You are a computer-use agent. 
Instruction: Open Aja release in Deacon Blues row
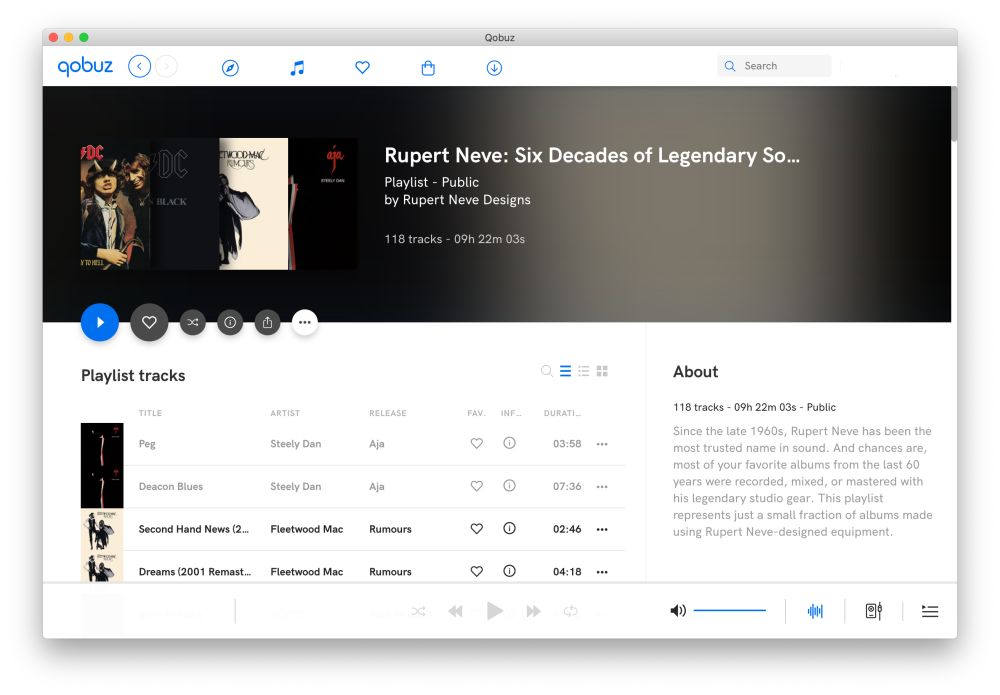coord(376,486)
